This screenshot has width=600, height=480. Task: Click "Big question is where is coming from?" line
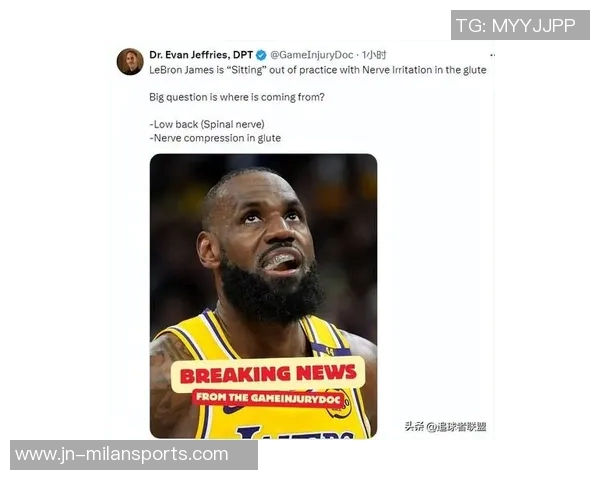coord(236,97)
